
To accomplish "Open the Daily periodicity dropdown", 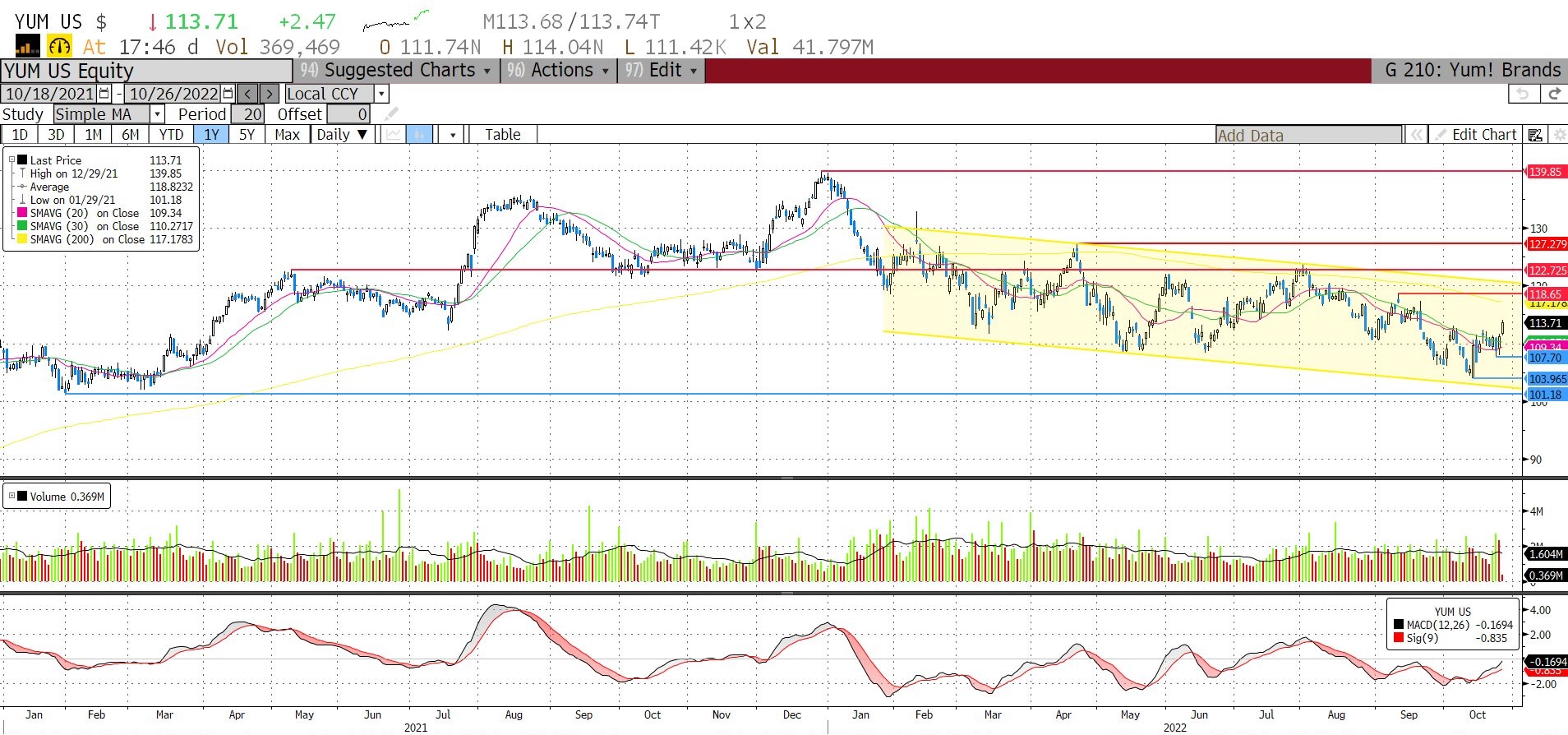I will click(342, 134).
